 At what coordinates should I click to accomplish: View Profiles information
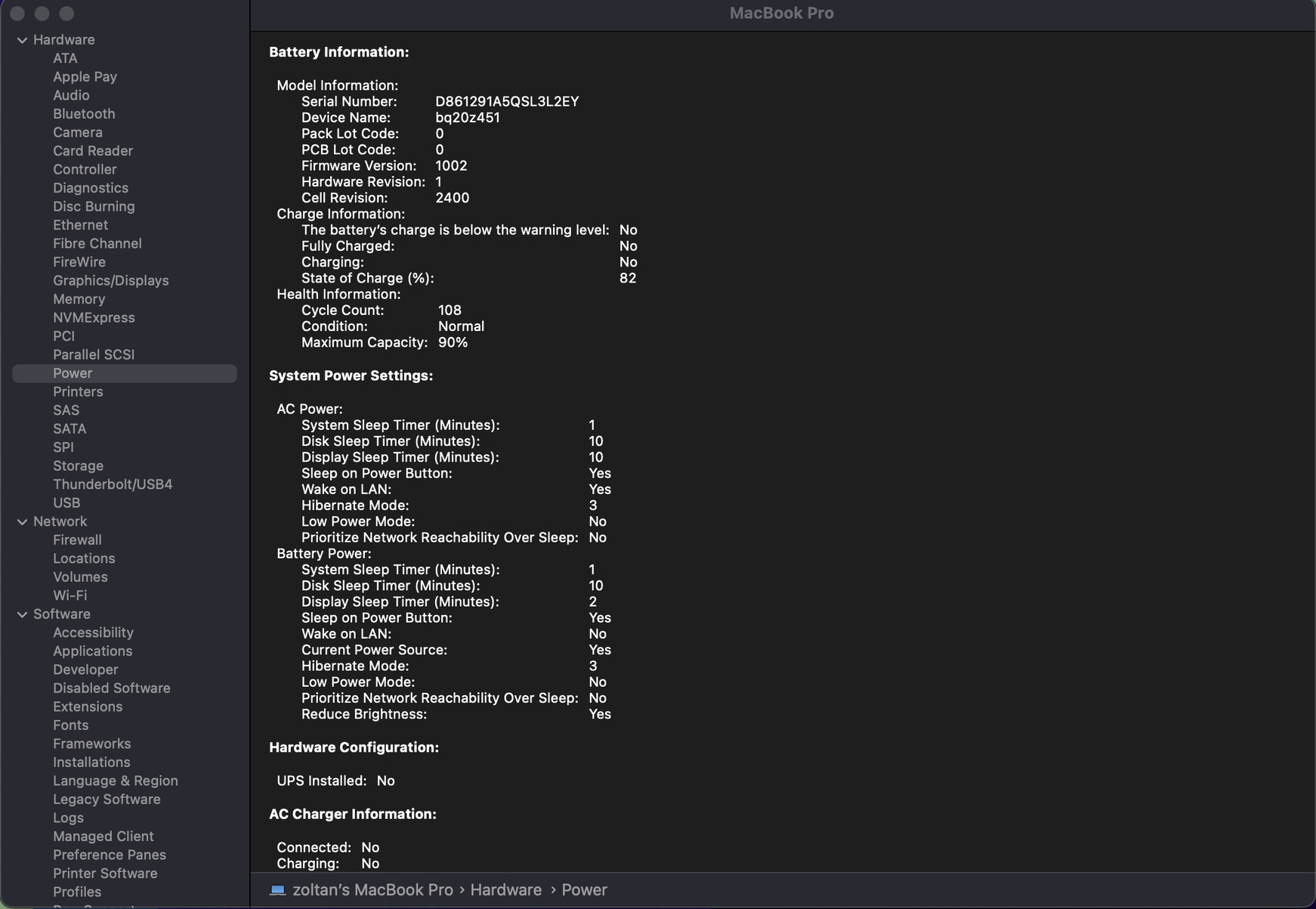point(77,892)
